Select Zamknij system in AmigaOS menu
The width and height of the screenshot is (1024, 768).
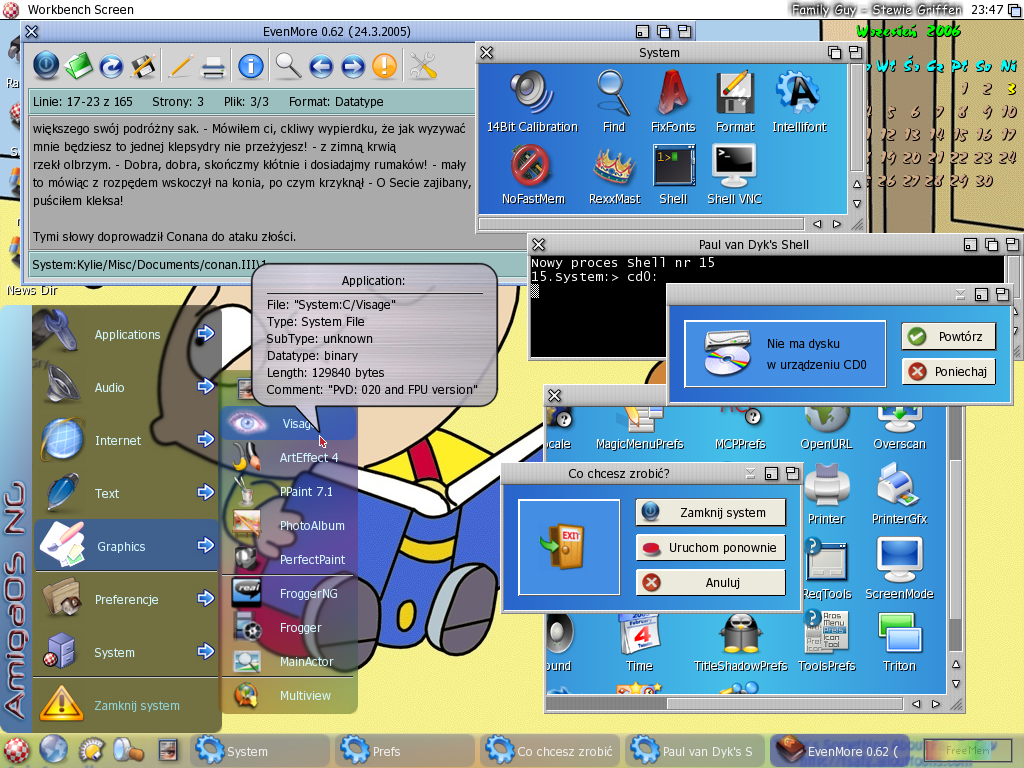point(126,705)
